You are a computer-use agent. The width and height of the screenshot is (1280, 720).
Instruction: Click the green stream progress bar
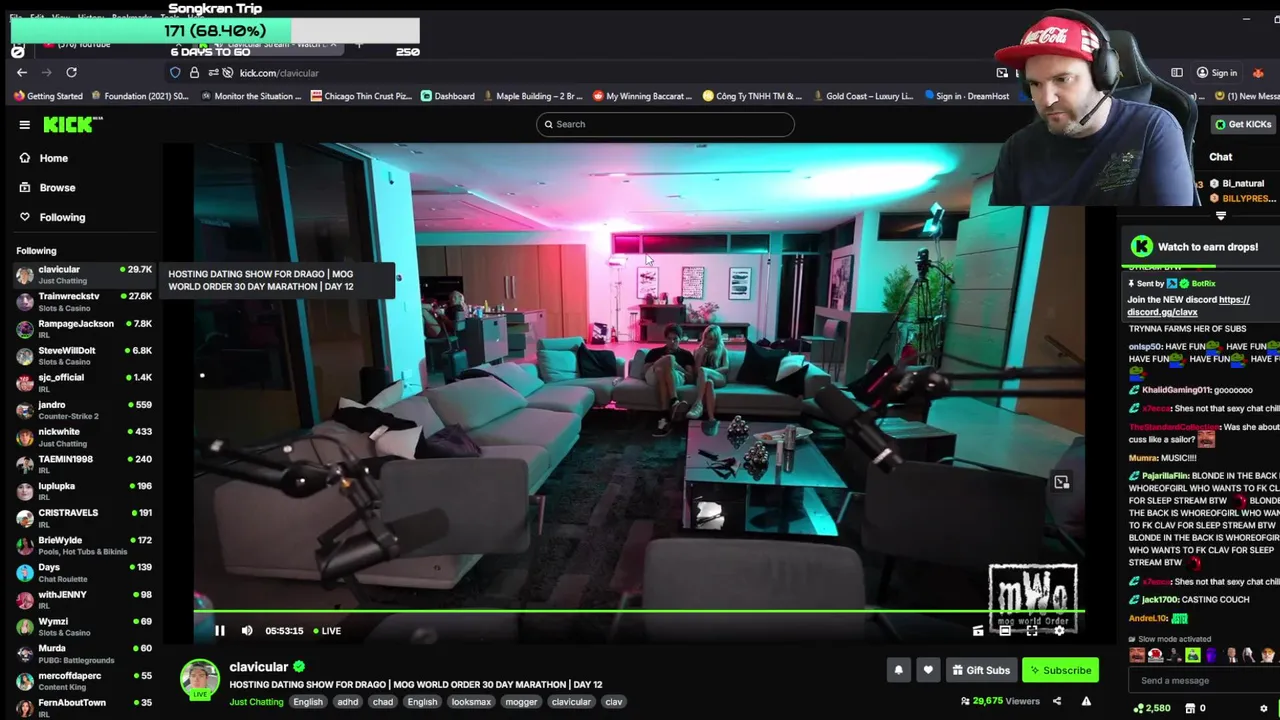(639, 610)
